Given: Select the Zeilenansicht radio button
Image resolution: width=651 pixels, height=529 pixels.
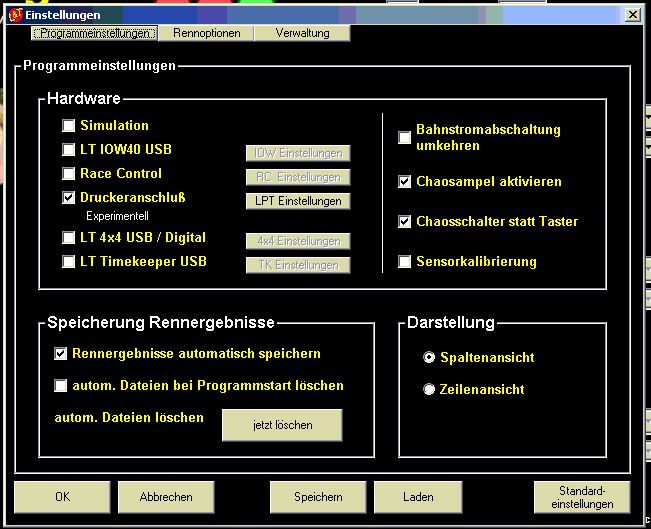Looking at the screenshot, I should 430,389.
